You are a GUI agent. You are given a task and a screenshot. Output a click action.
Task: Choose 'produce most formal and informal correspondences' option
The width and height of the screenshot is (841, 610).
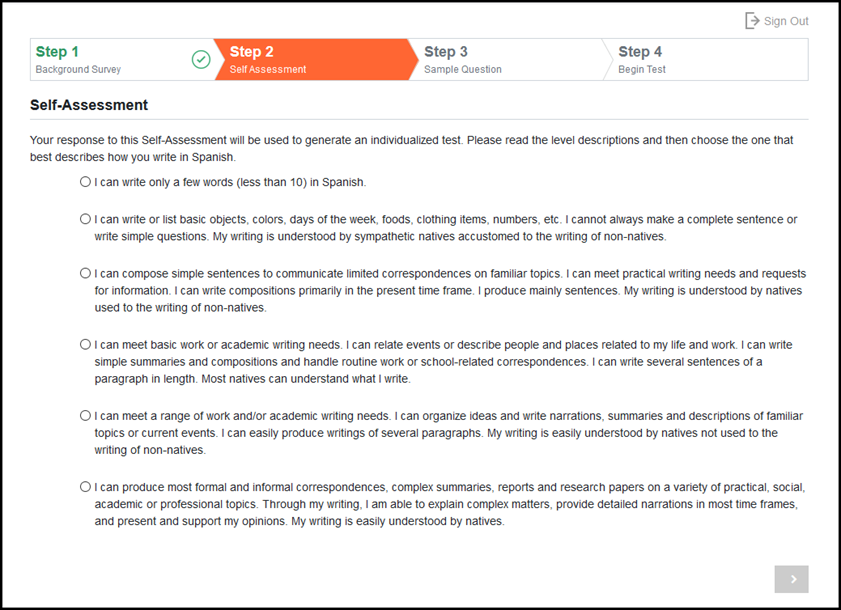(x=85, y=487)
